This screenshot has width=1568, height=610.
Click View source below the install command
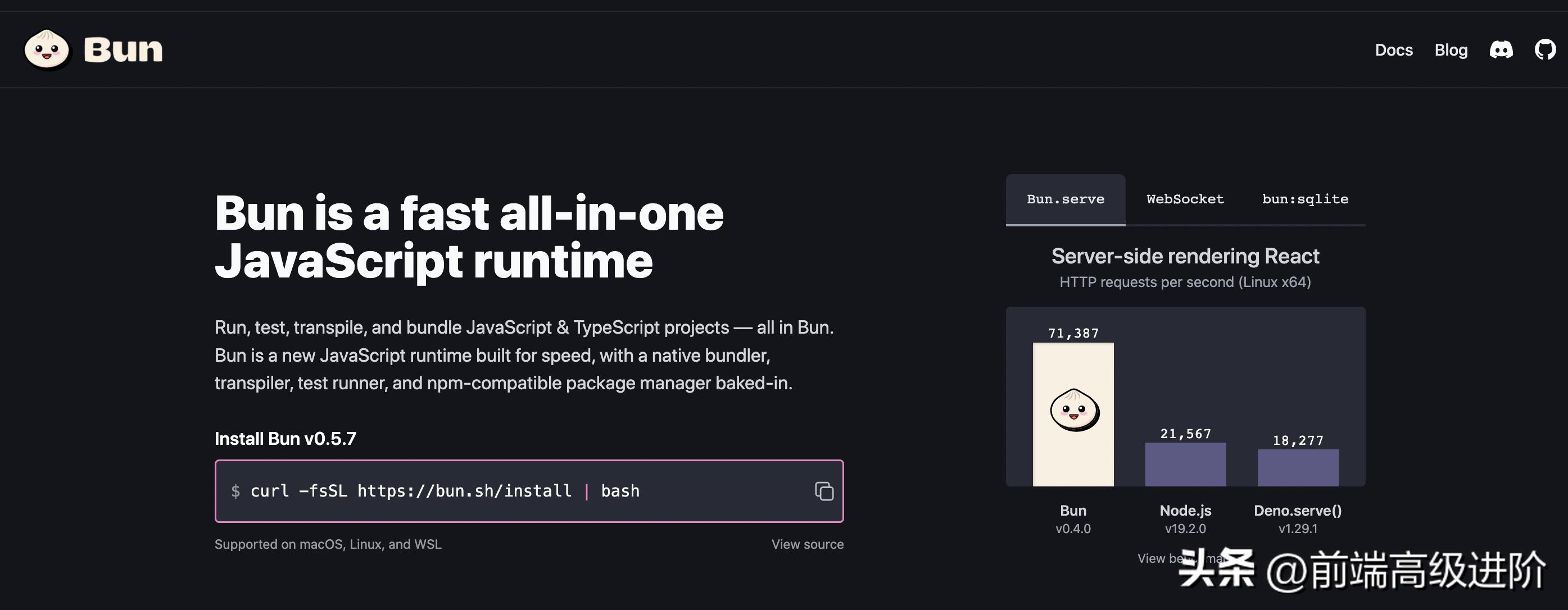[x=808, y=544]
